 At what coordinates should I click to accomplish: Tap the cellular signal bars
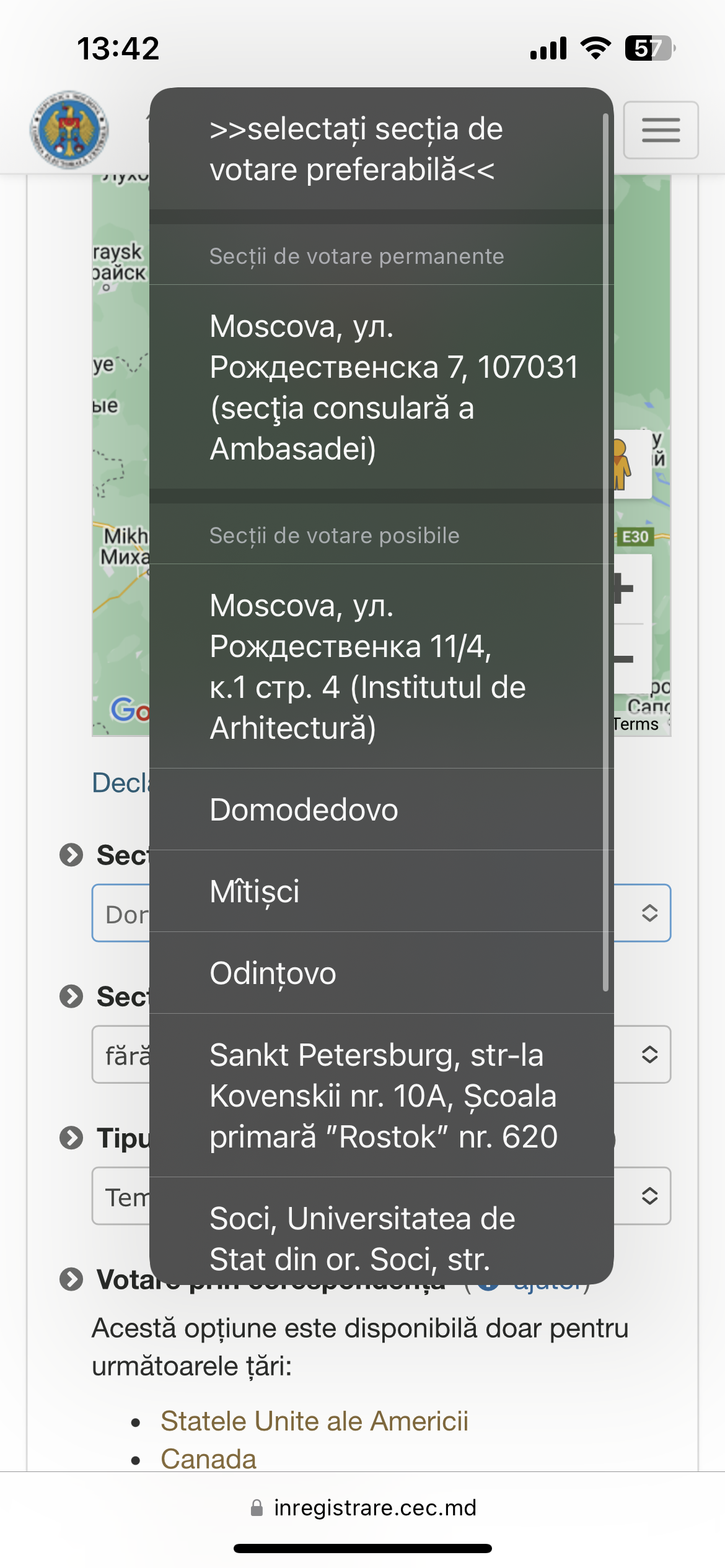(x=548, y=48)
